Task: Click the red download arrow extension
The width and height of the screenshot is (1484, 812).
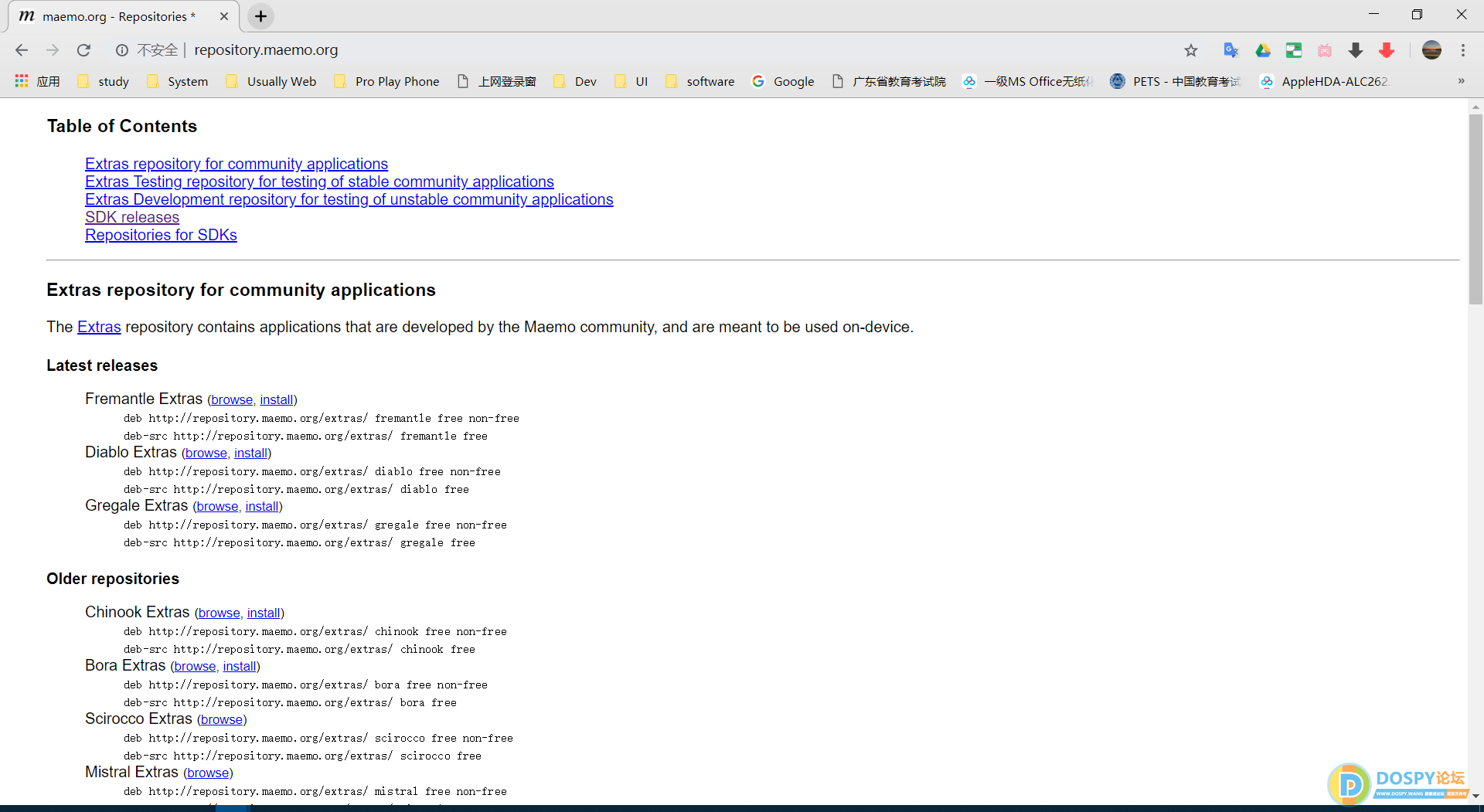Action: (x=1387, y=50)
